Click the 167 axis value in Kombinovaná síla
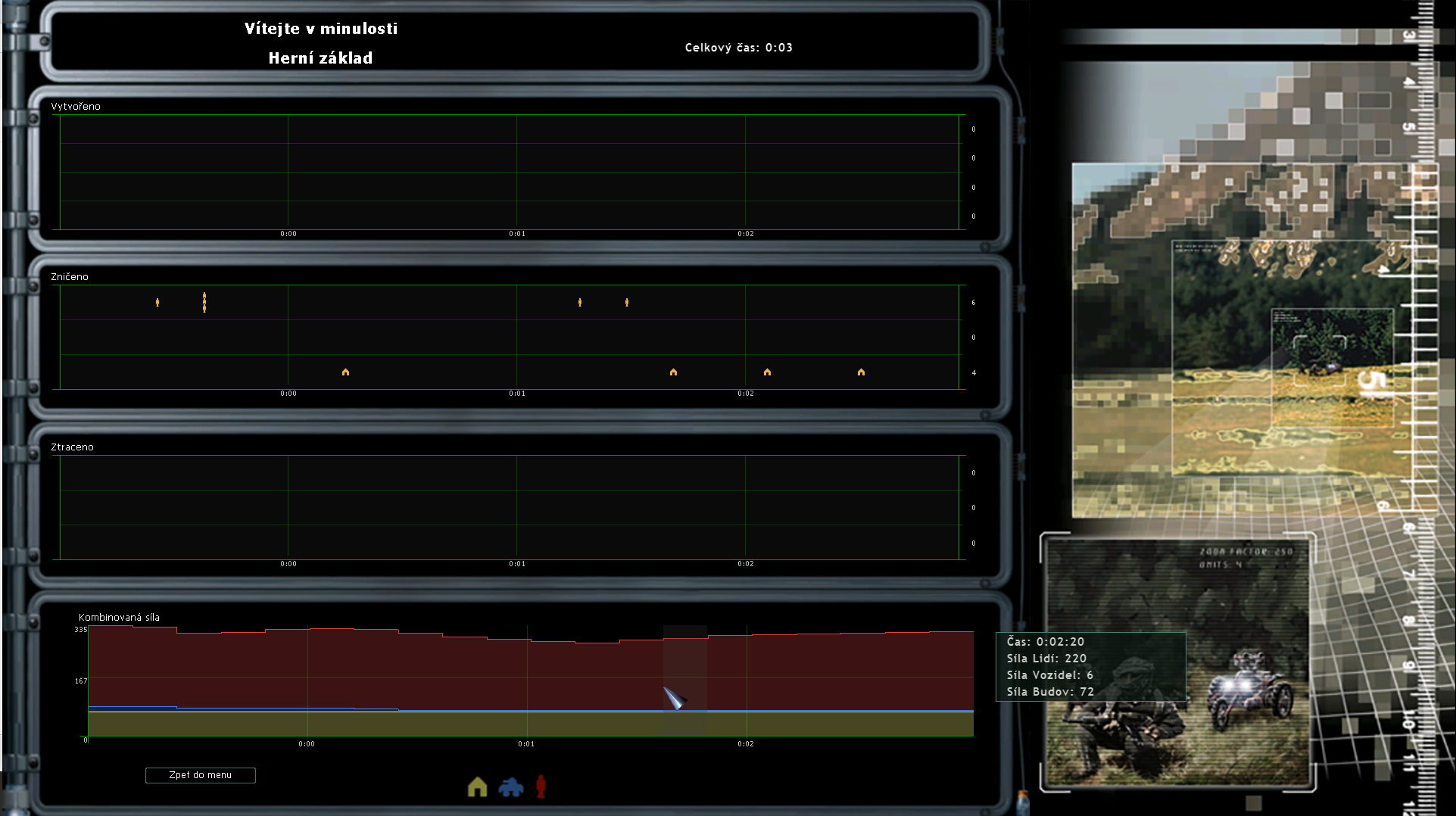Screen dimensions: 1456x816 [80, 681]
